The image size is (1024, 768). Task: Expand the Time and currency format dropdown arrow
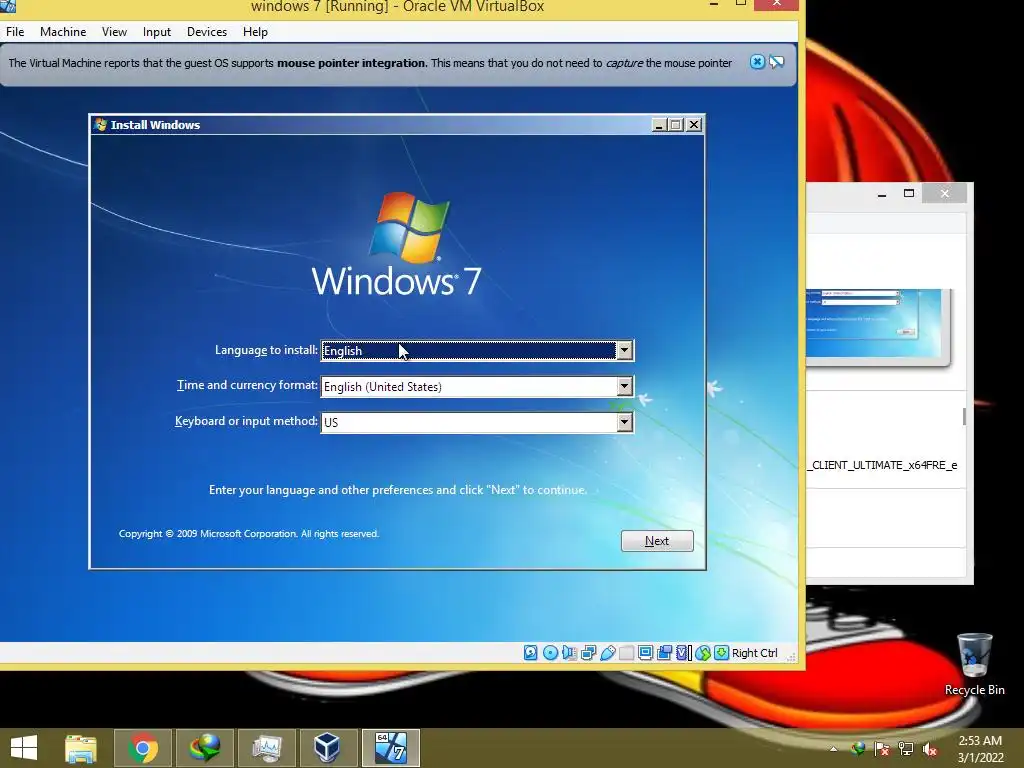[624, 387]
